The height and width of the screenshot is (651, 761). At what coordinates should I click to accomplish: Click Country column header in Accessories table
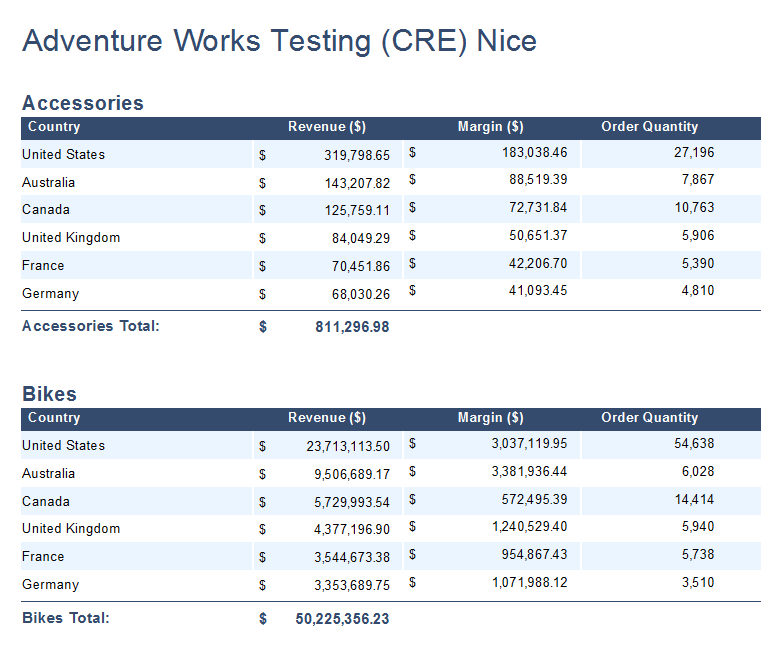click(x=54, y=127)
